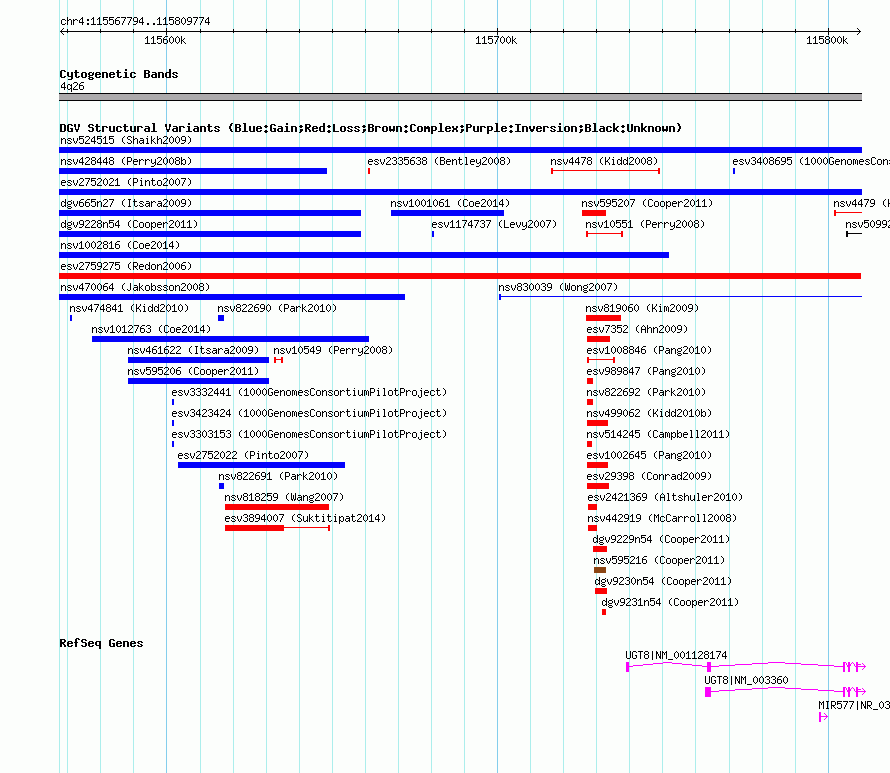890x773 pixels.
Task: Click nsv1012763 (Coe2014) label
Action: coord(151,329)
